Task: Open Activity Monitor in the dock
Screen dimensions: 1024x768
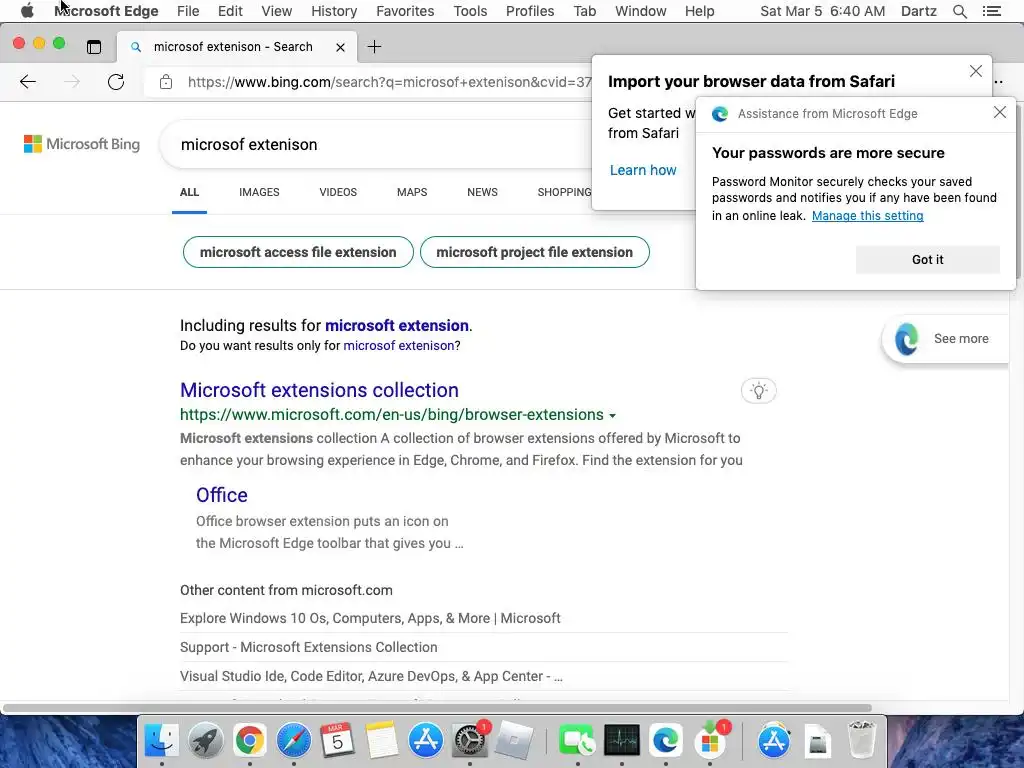Action: 622,741
